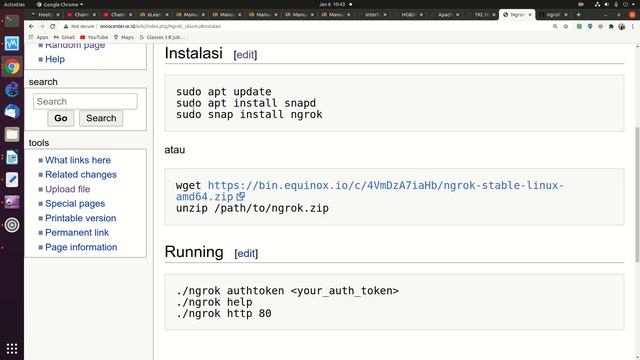Open Special pages link

[x=75, y=204]
